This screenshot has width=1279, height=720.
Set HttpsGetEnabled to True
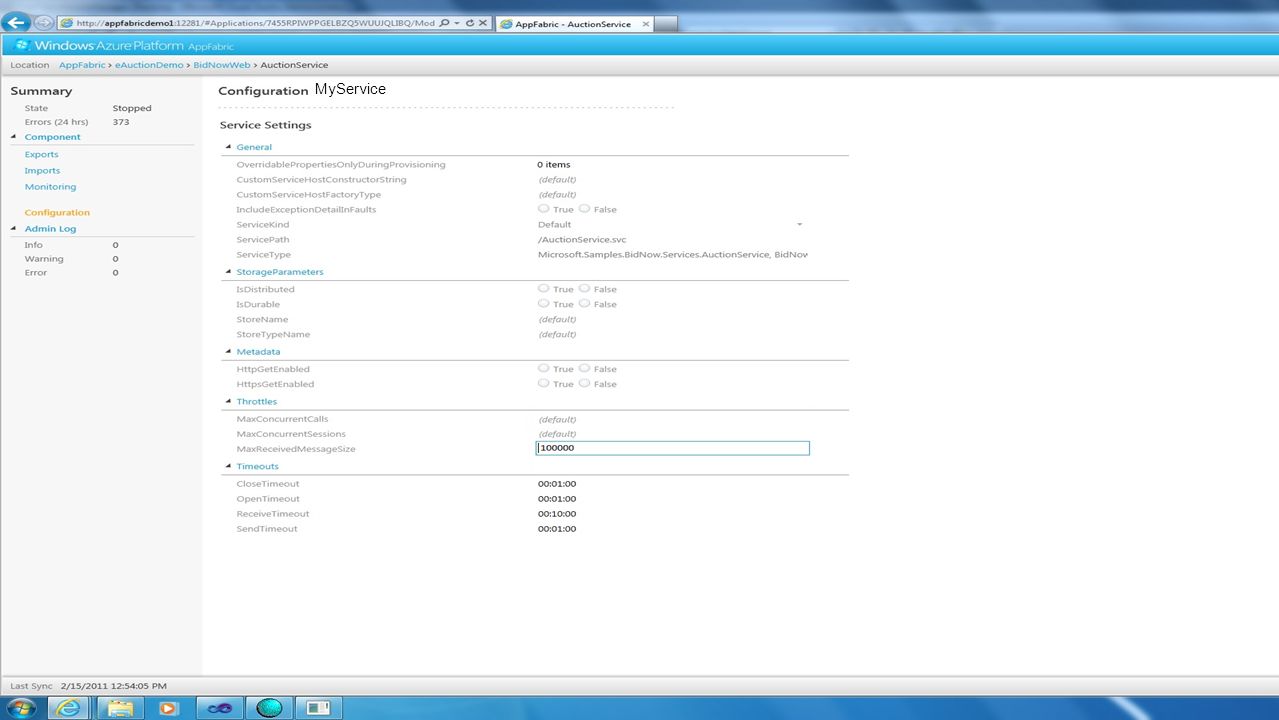544,383
